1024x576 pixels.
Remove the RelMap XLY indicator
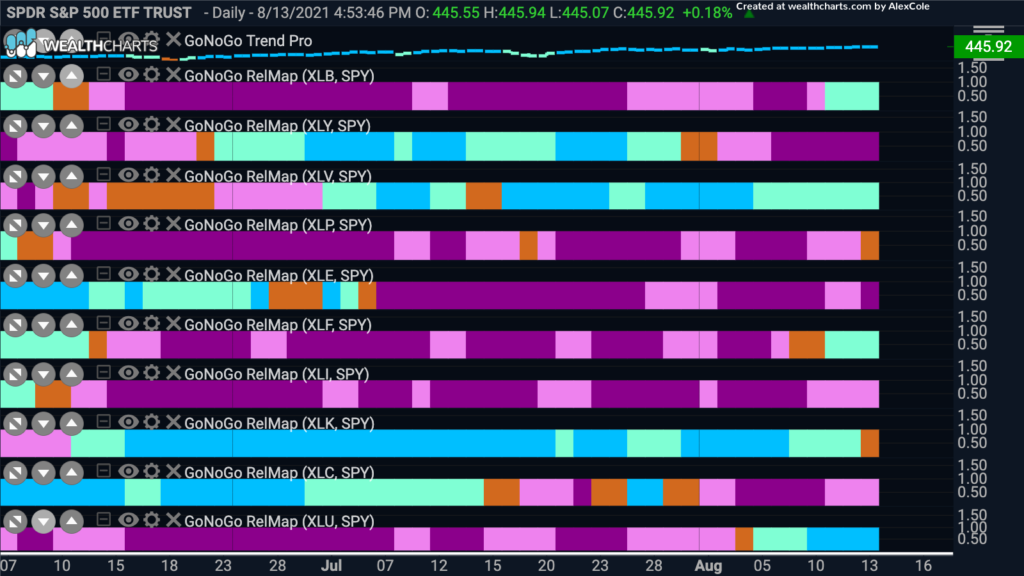point(173,124)
